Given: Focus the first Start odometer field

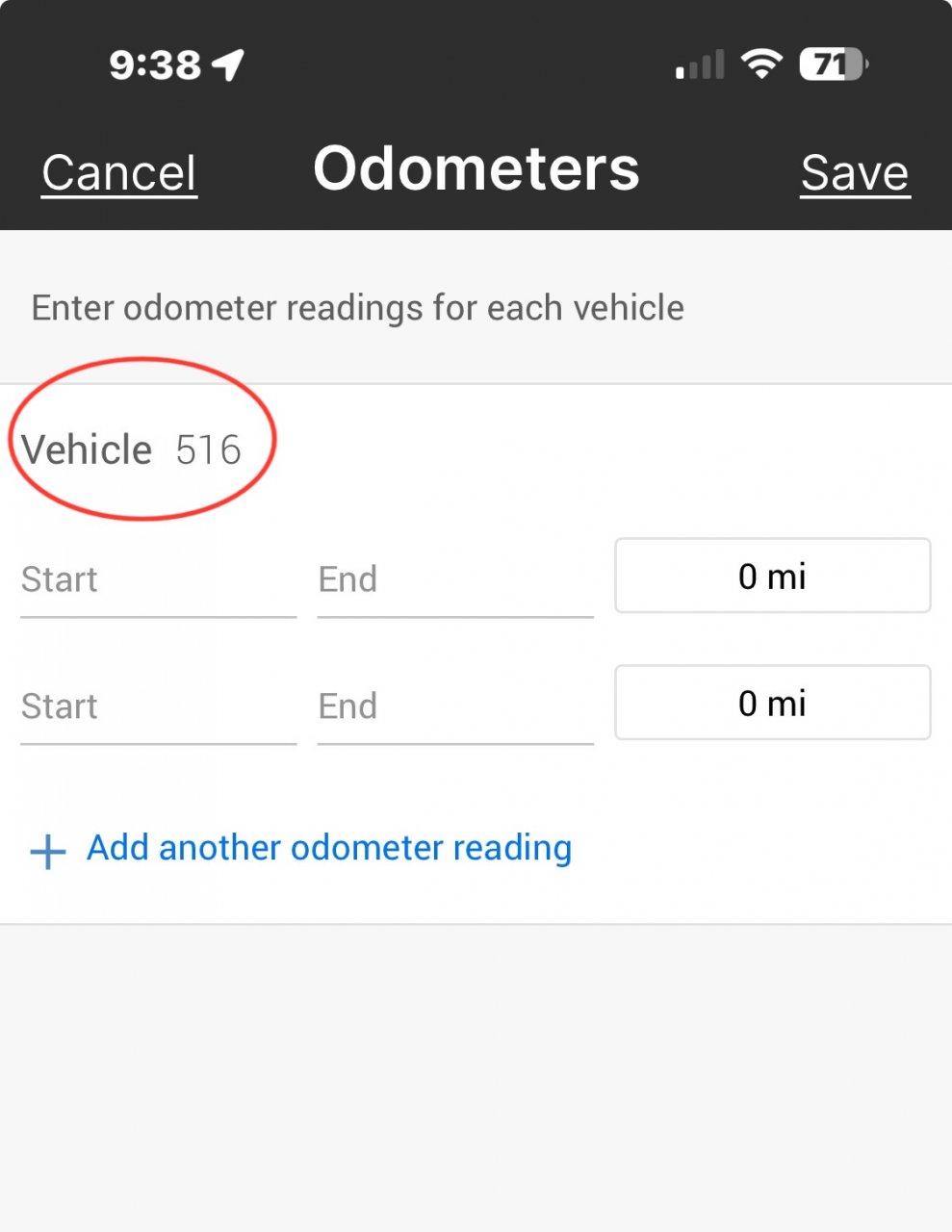Looking at the screenshot, I should (x=158, y=579).
